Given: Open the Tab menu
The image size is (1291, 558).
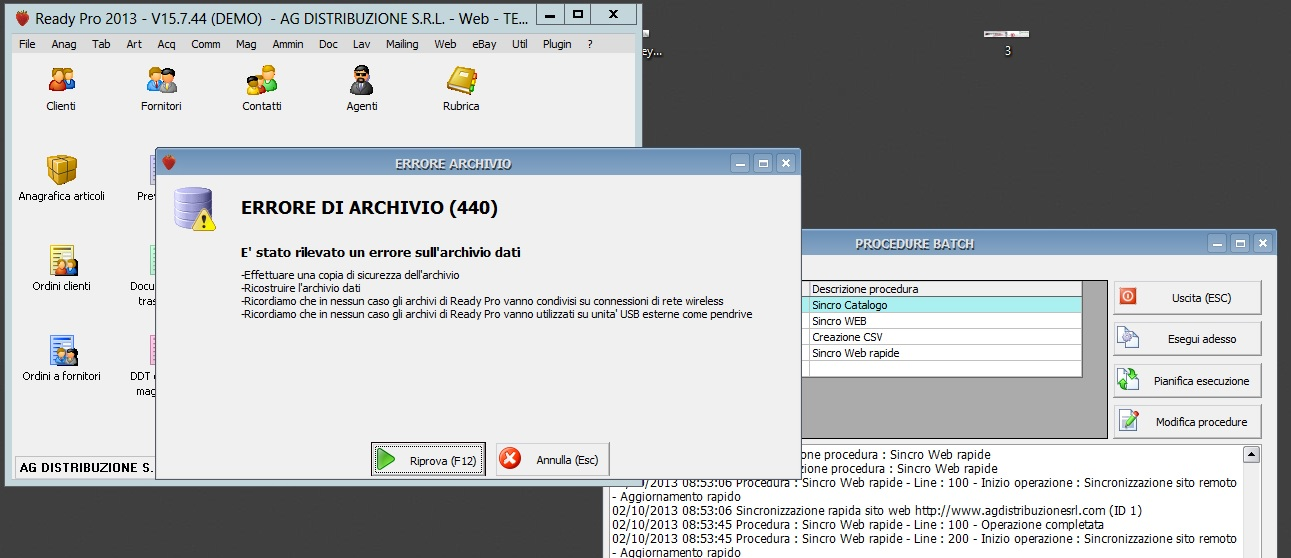Looking at the screenshot, I should click(101, 44).
